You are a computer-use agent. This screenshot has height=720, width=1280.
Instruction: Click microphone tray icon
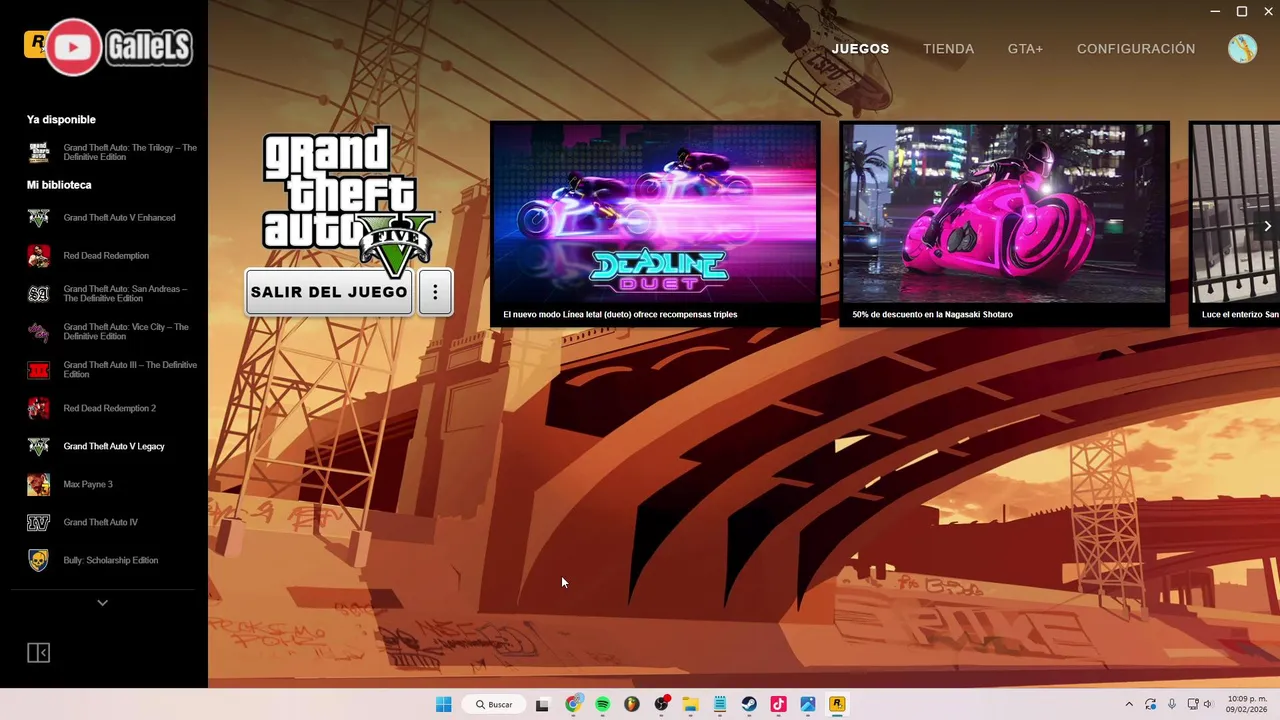[1172, 704]
